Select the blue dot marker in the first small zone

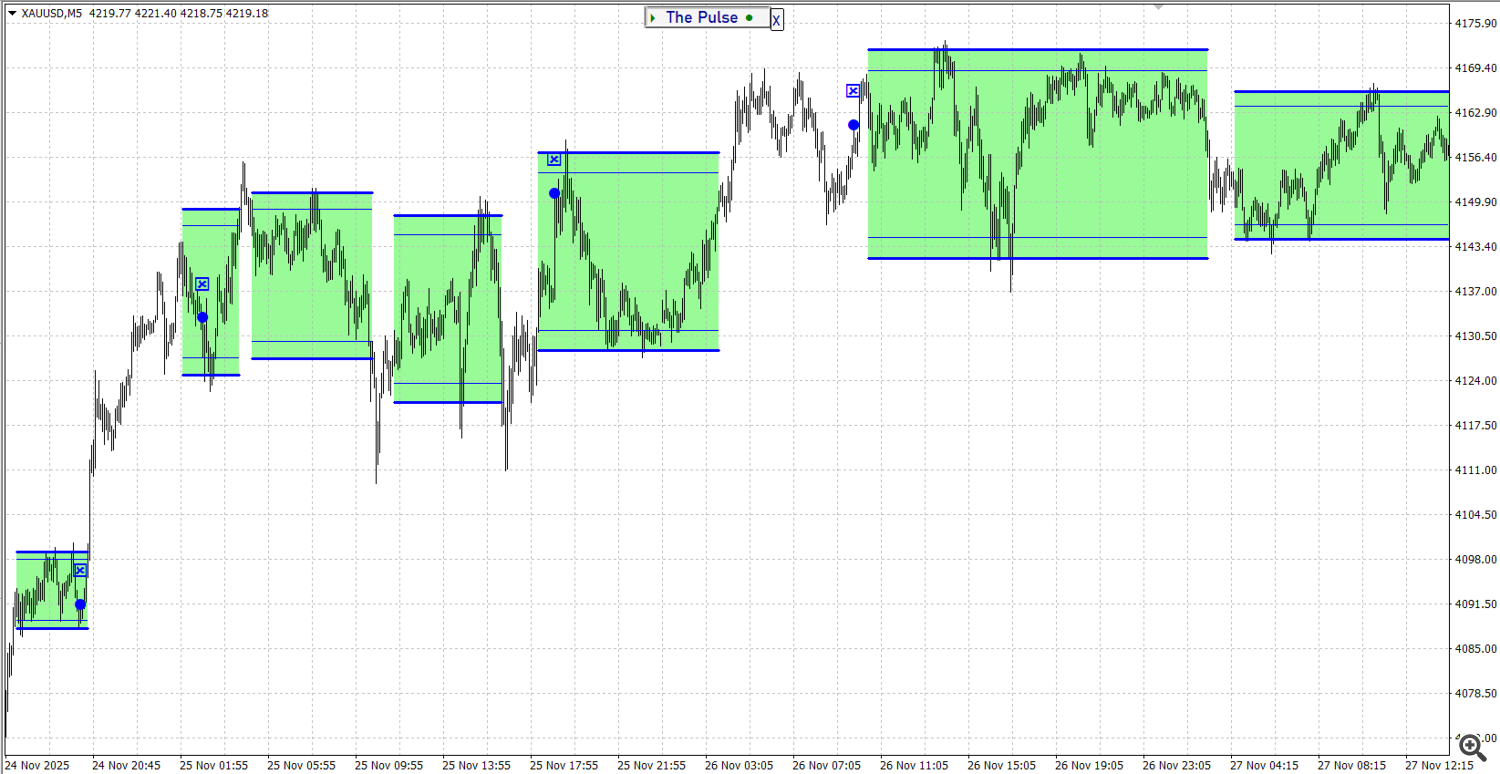click(x=79, y=604)
